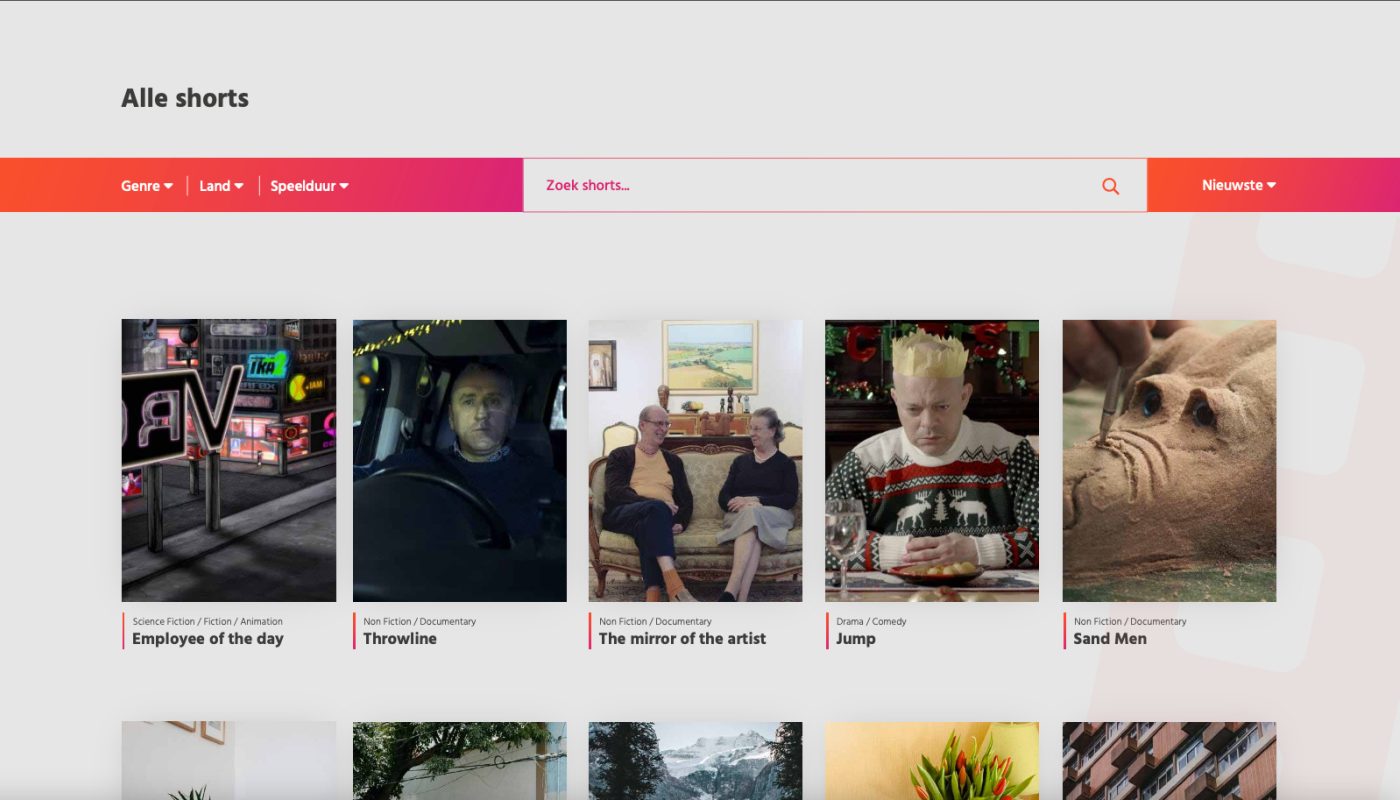1400x800 pixels.
Task: Expand the Speelduur duration filter
Action: tap(309, 186)
